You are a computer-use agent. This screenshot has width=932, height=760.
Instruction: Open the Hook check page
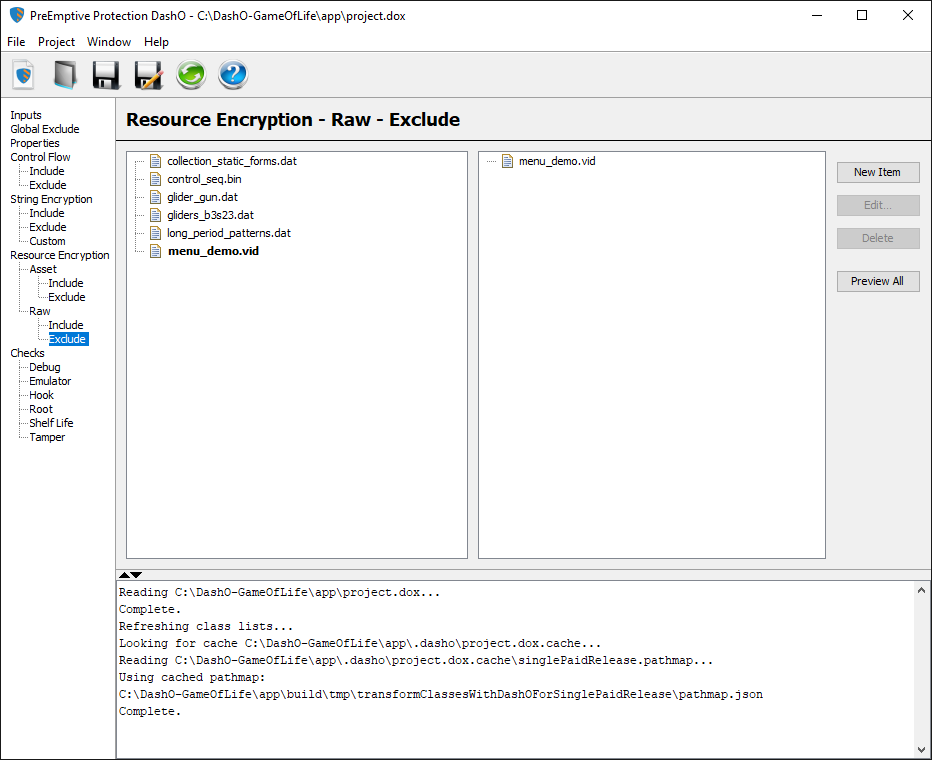41,395
